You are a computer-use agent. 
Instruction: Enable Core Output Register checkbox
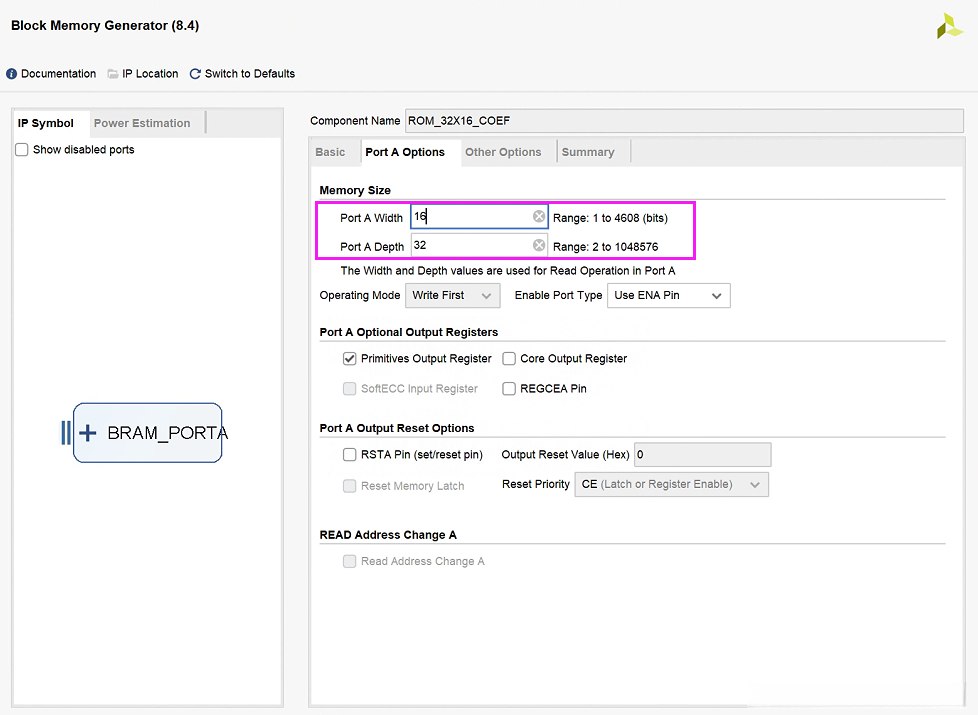point(509,358)
